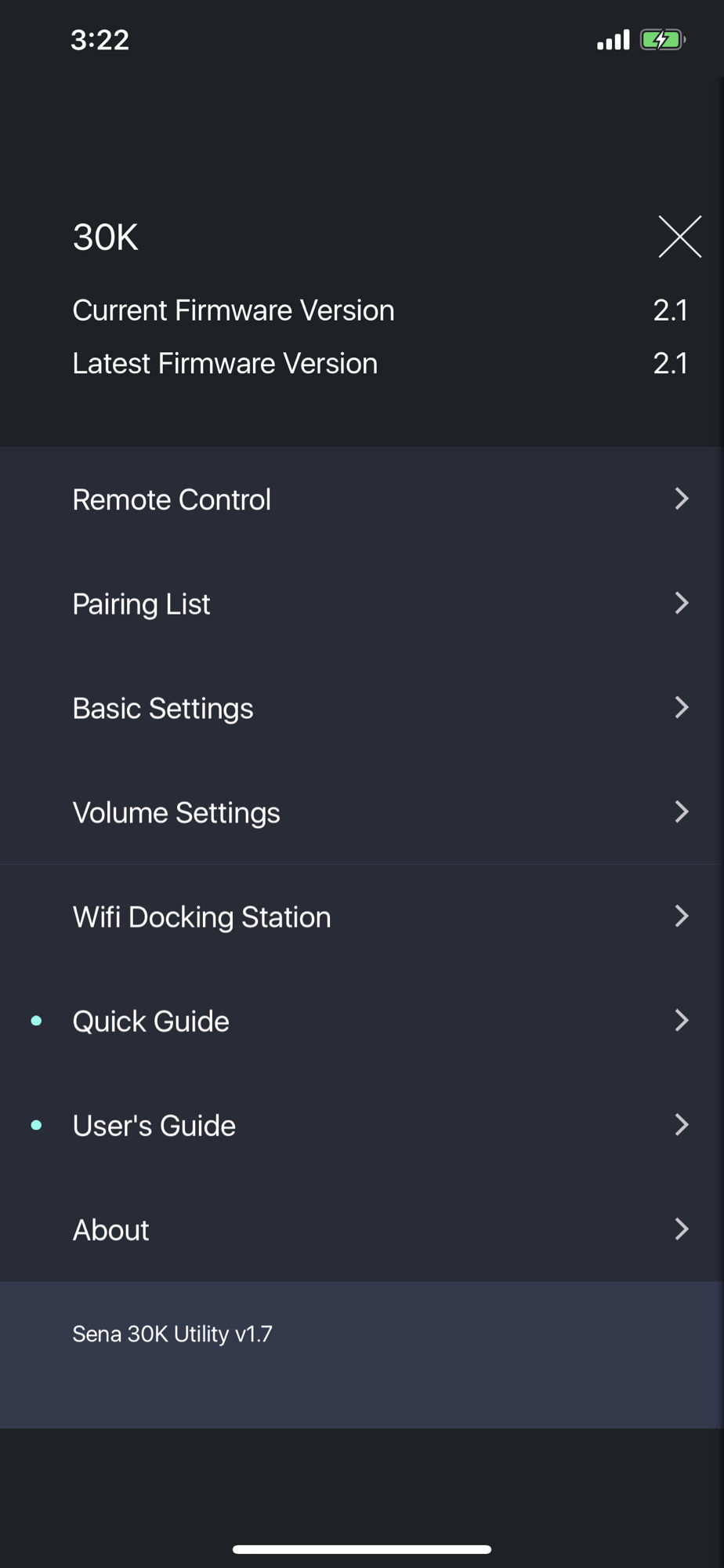Open the Quick Guide
Image resolution: width=724 pixels, height=1568 pixels.
click(x=362, y=1021)
